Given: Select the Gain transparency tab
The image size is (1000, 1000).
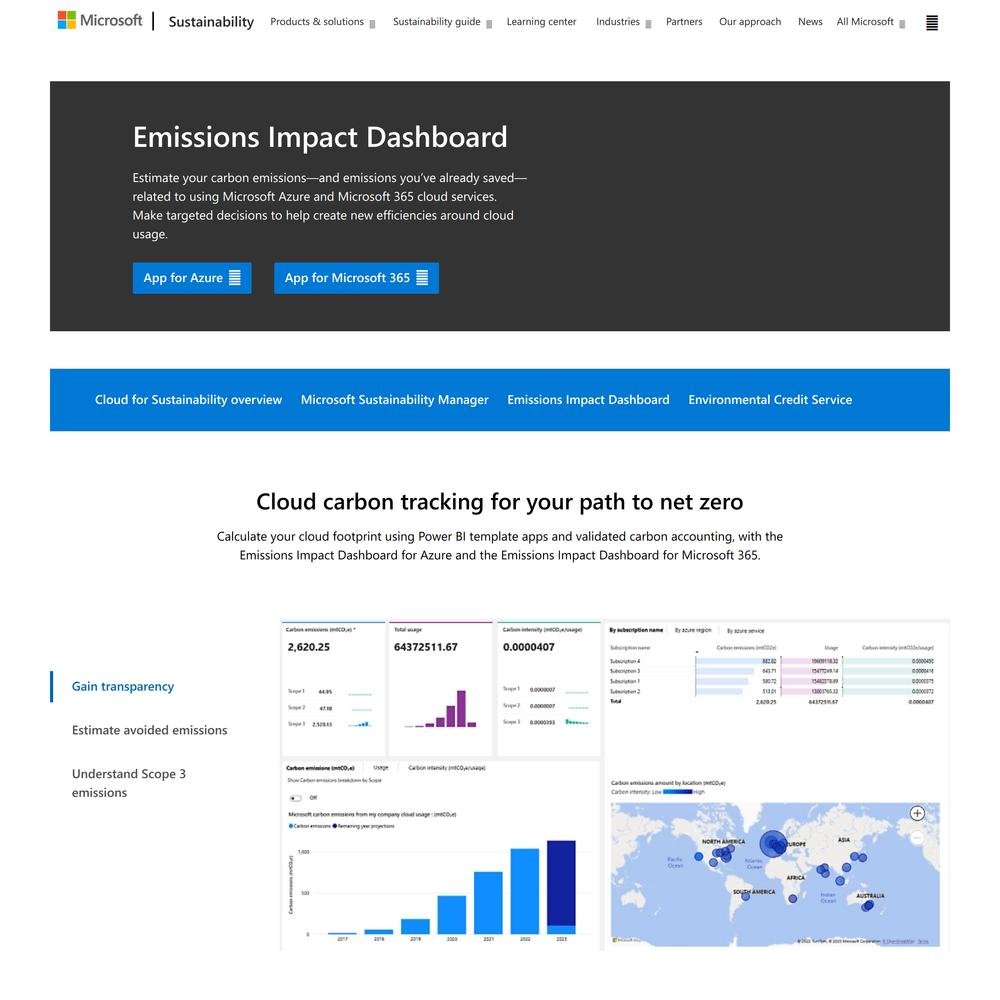Looking at the screenshot, I should pyautogui.click(x=122, y=686).
